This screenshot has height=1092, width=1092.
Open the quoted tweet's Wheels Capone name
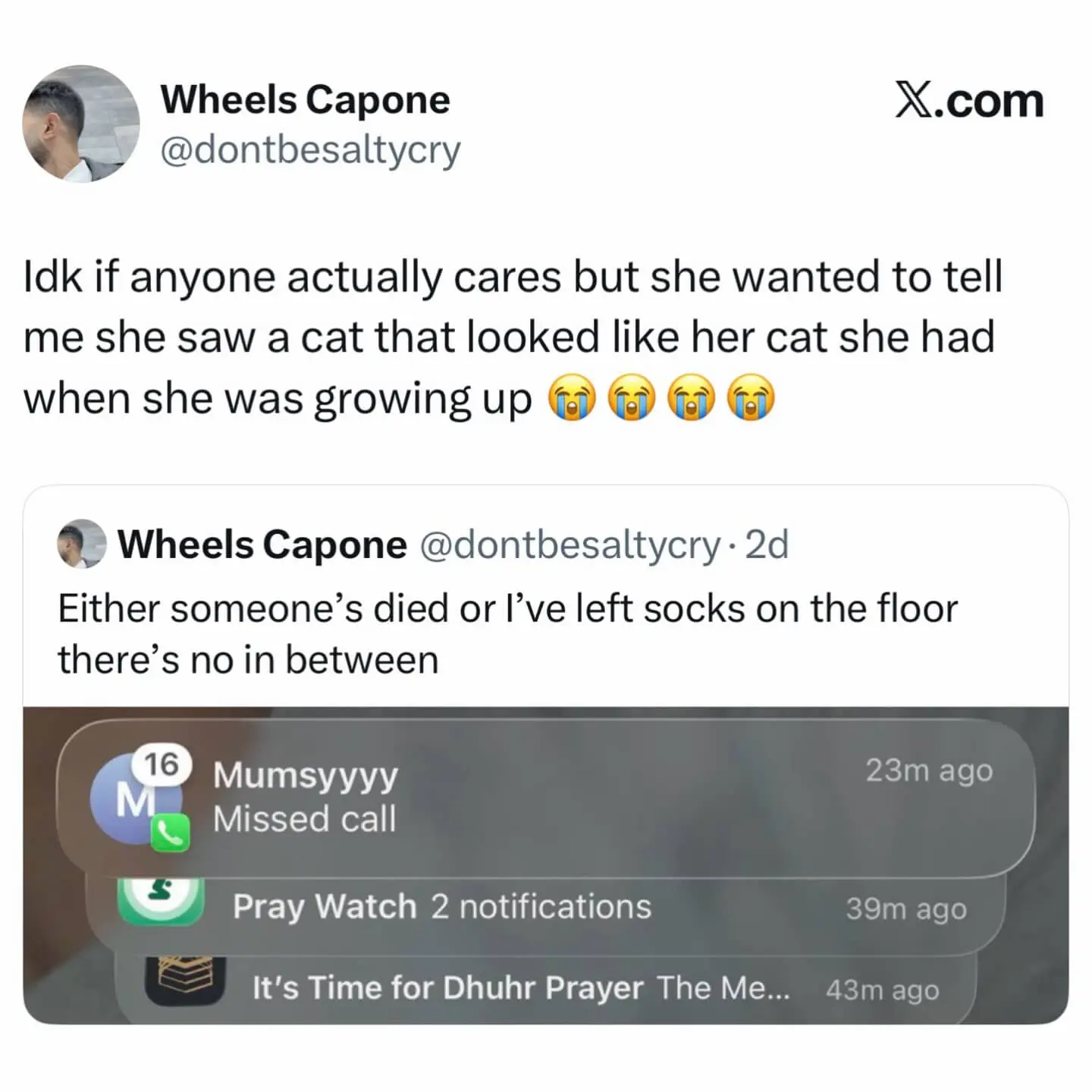(x=262, y=544)
